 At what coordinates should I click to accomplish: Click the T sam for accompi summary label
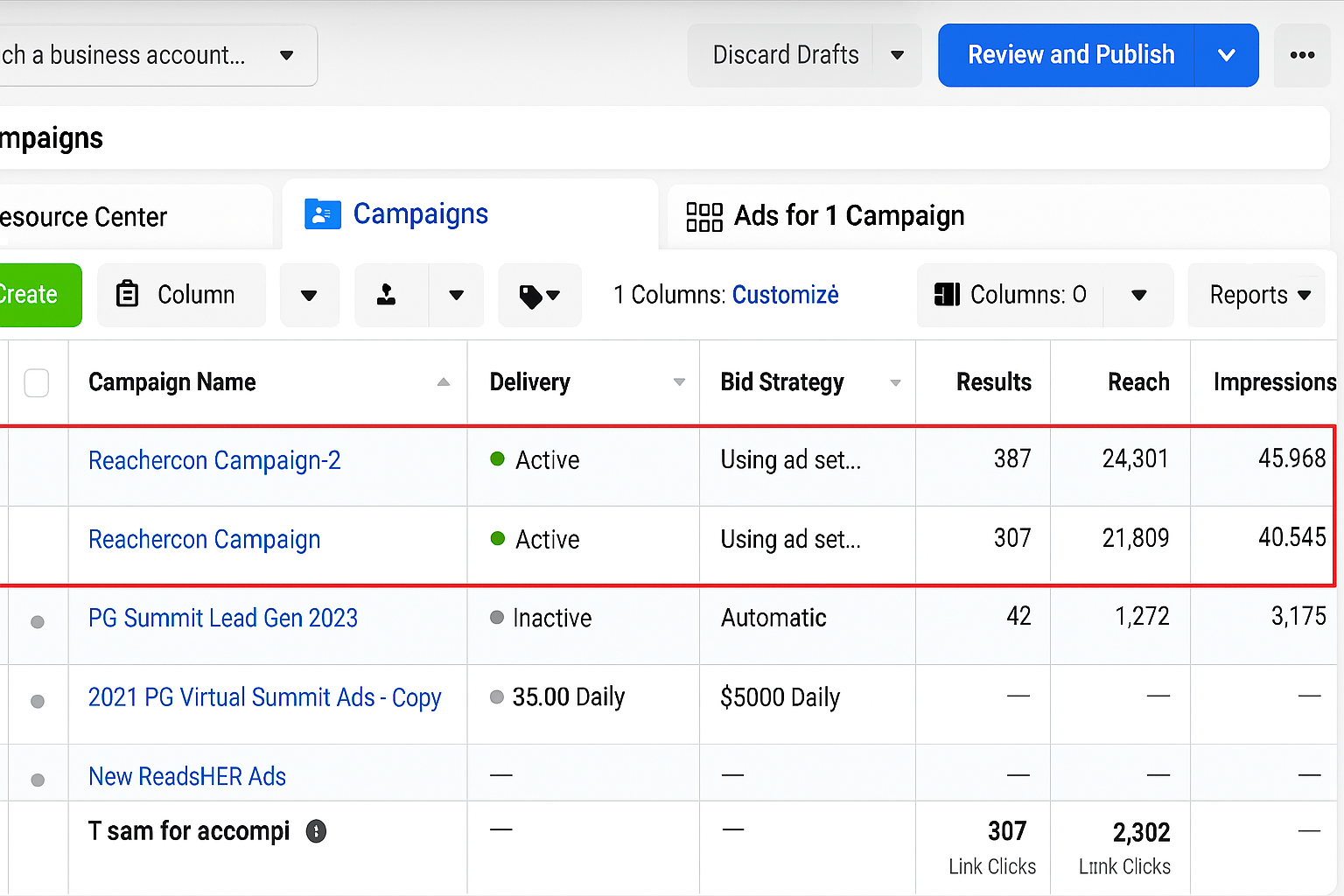coord(189,831)
